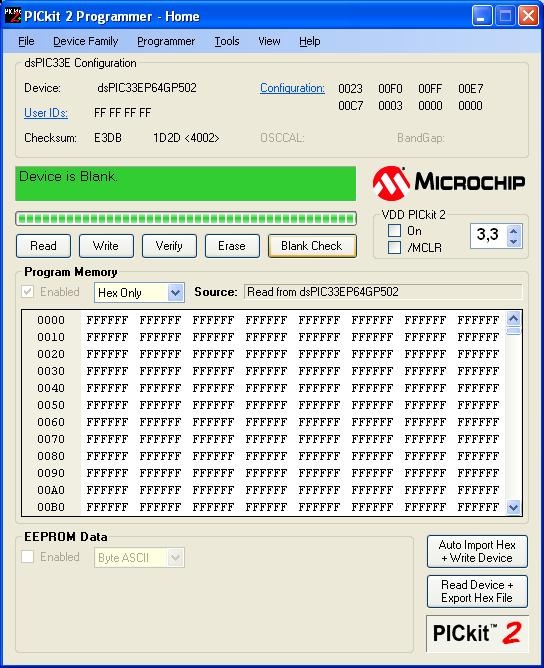Click the program memory scrollbar thumb

(514, 331)
